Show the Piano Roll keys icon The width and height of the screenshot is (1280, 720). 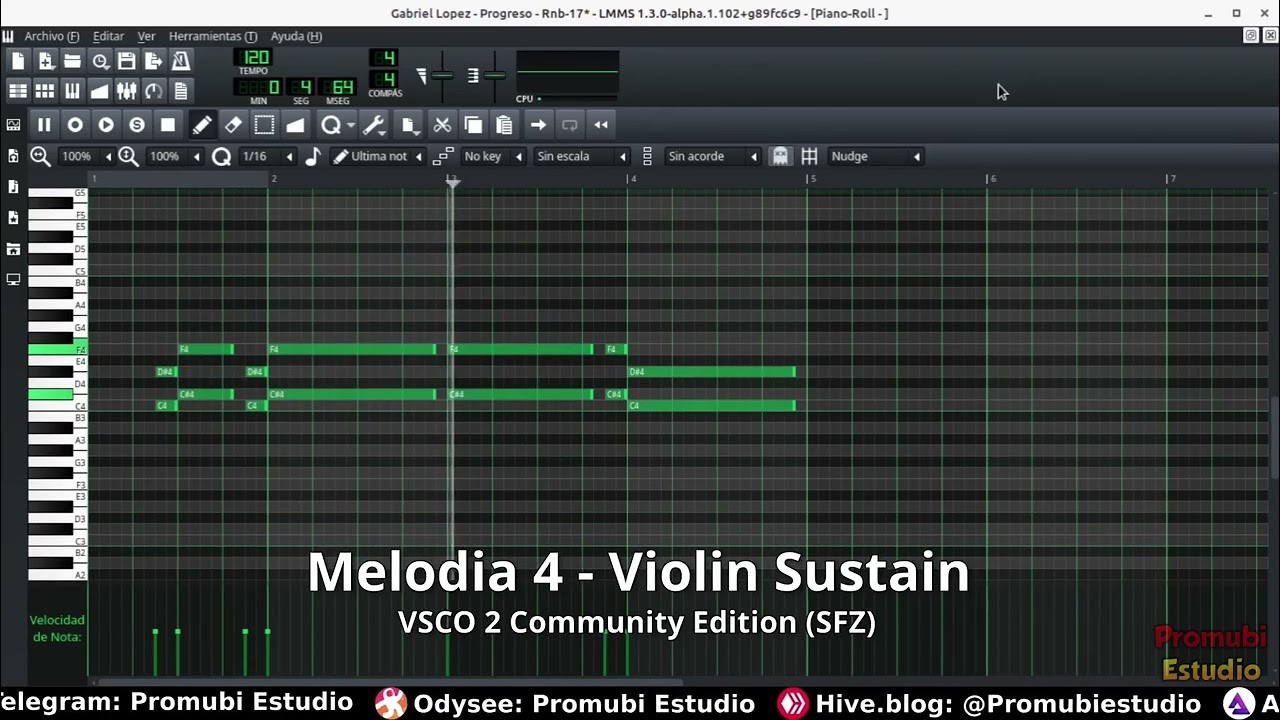[72, 91]
